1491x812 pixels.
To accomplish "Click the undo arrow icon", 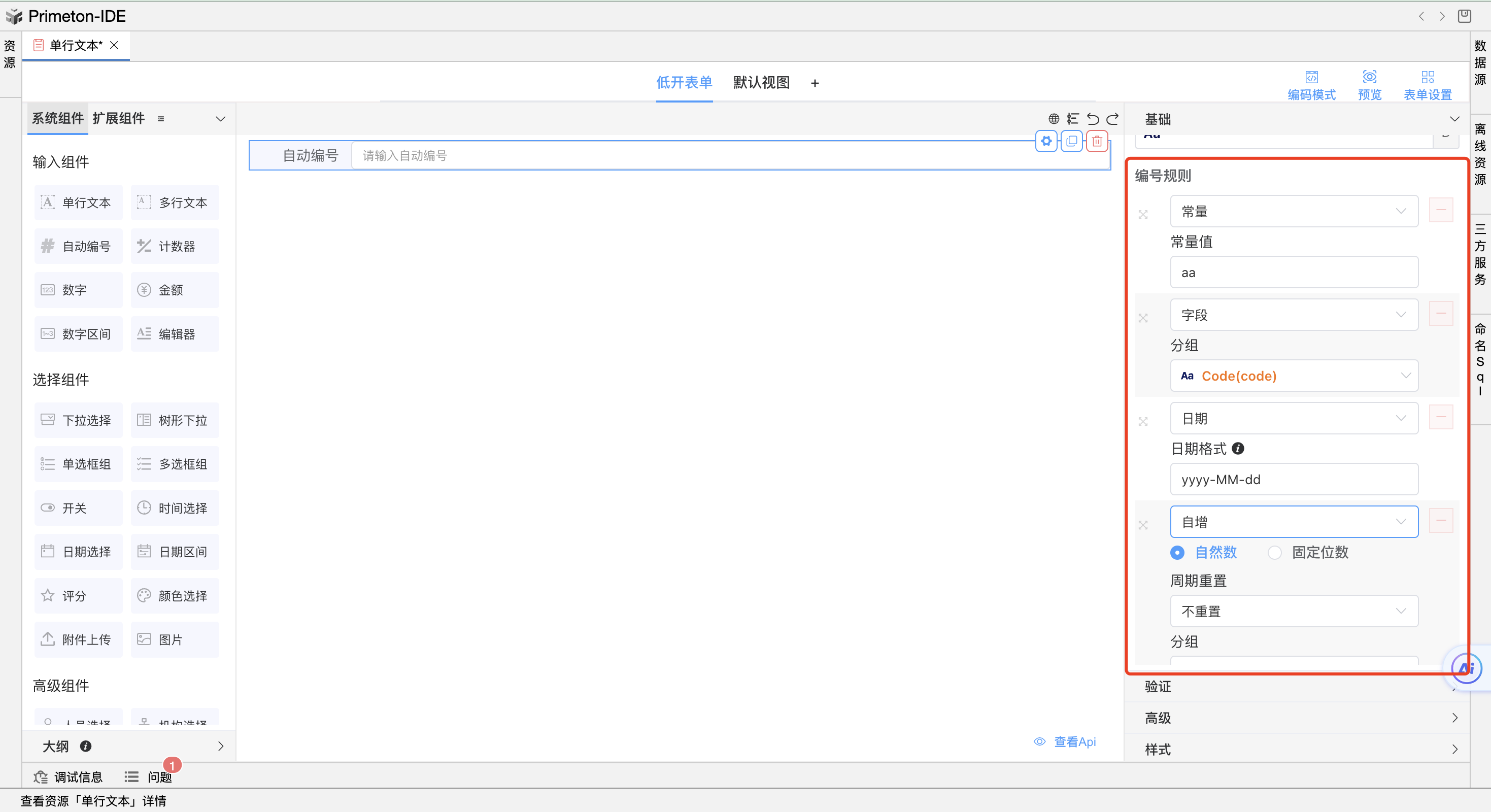I will coord(1092,119).
